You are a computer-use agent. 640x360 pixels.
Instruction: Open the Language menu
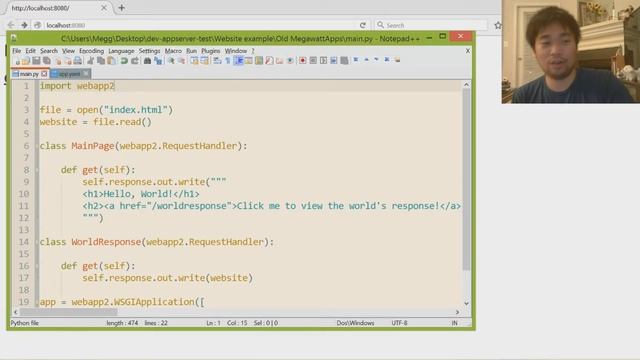[121, 51]
